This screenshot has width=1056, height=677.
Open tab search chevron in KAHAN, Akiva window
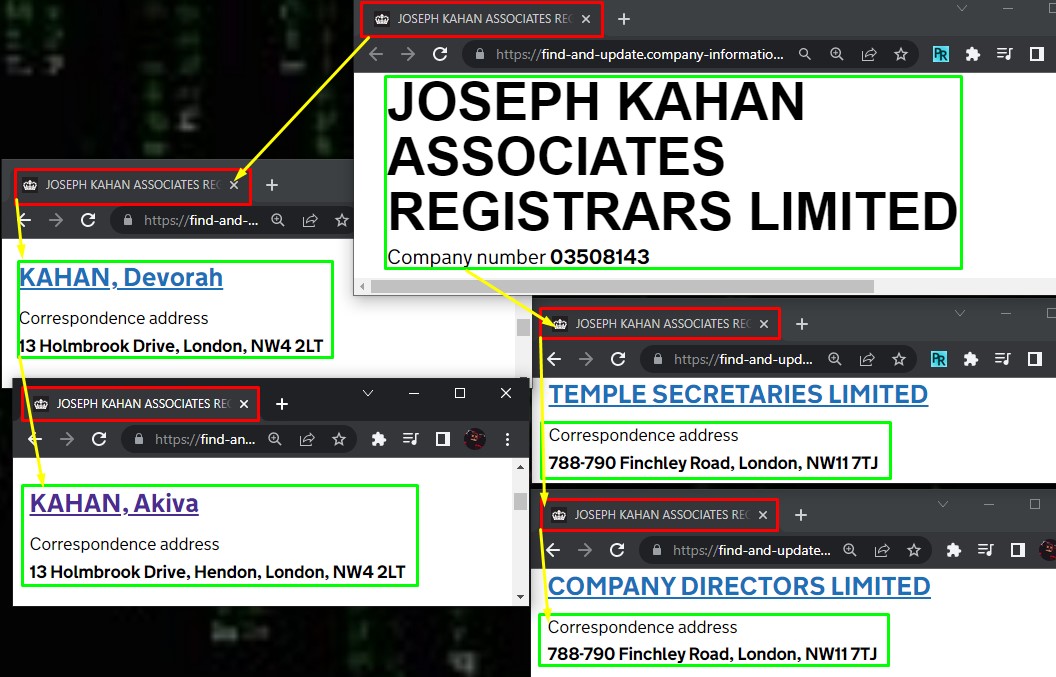coord(368,393)
